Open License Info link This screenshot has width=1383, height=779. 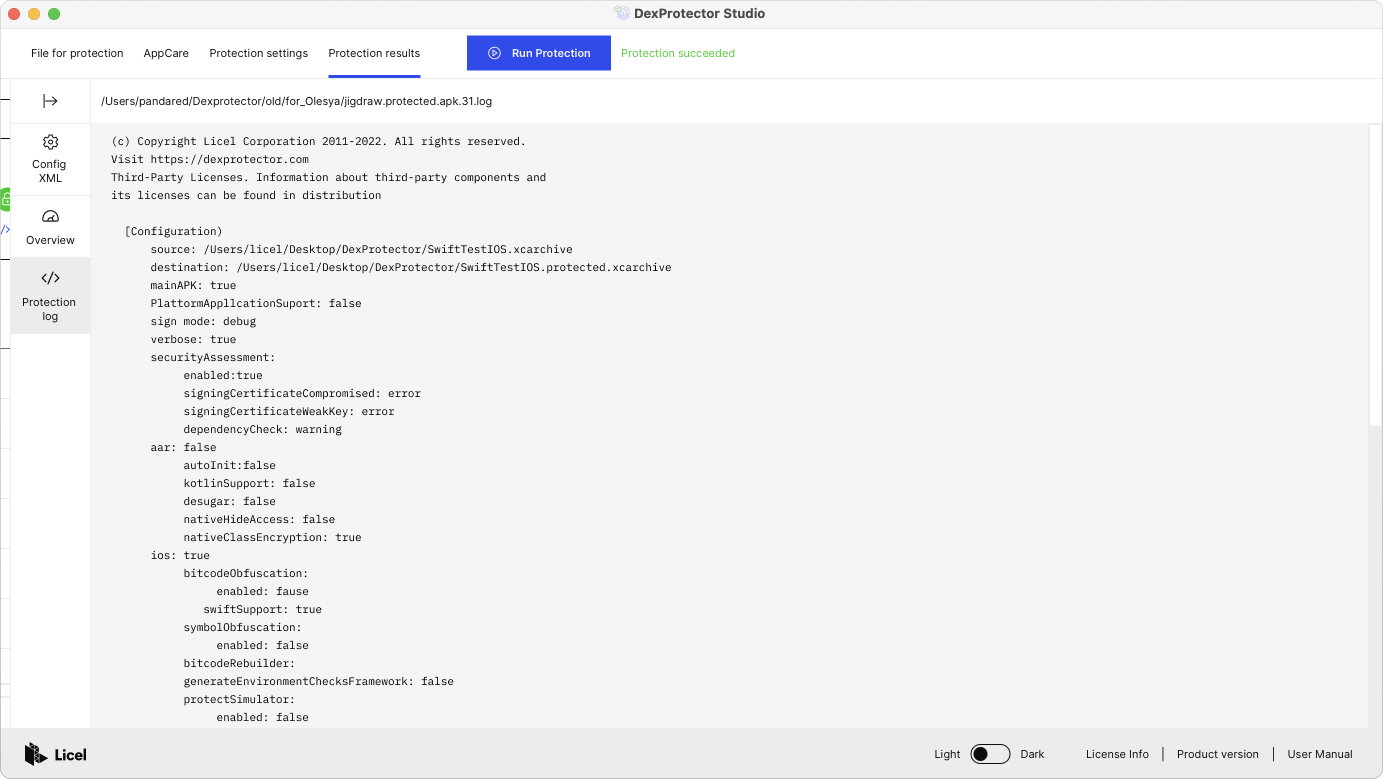pyautogui.click(x=1117, y=754)
